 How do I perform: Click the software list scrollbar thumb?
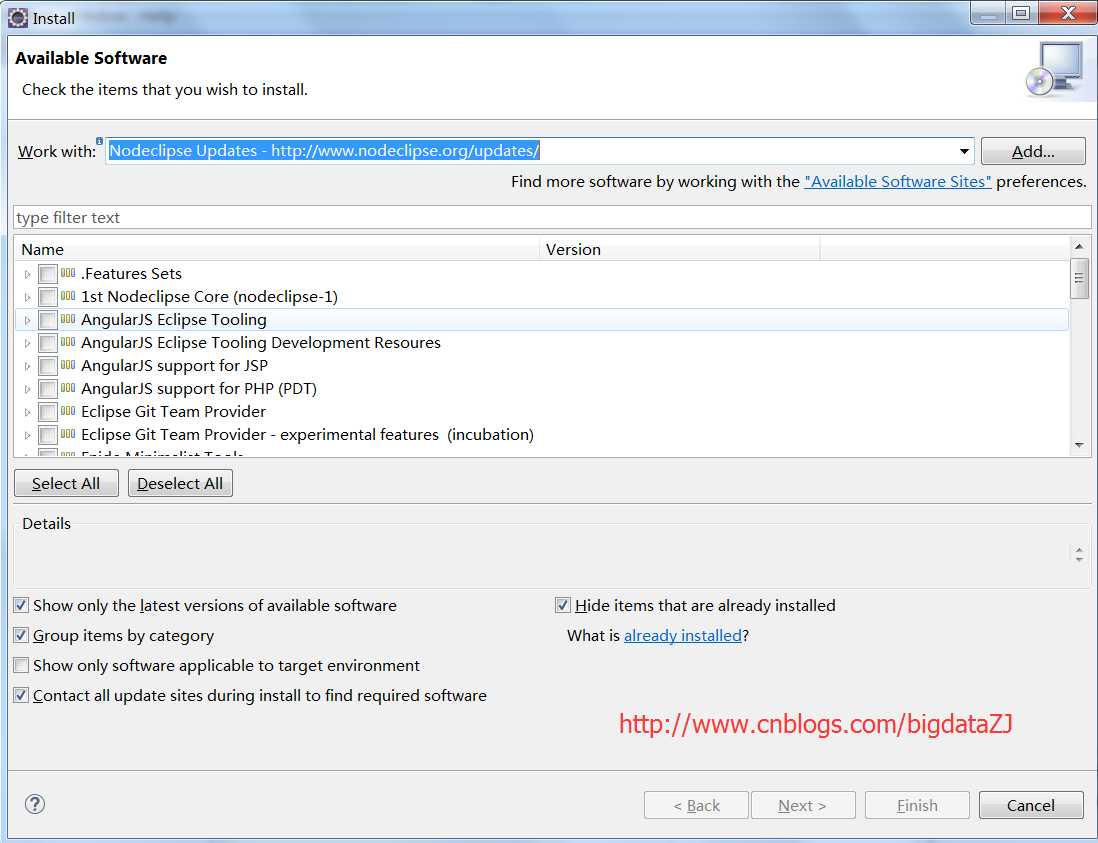click(1079, 278)
